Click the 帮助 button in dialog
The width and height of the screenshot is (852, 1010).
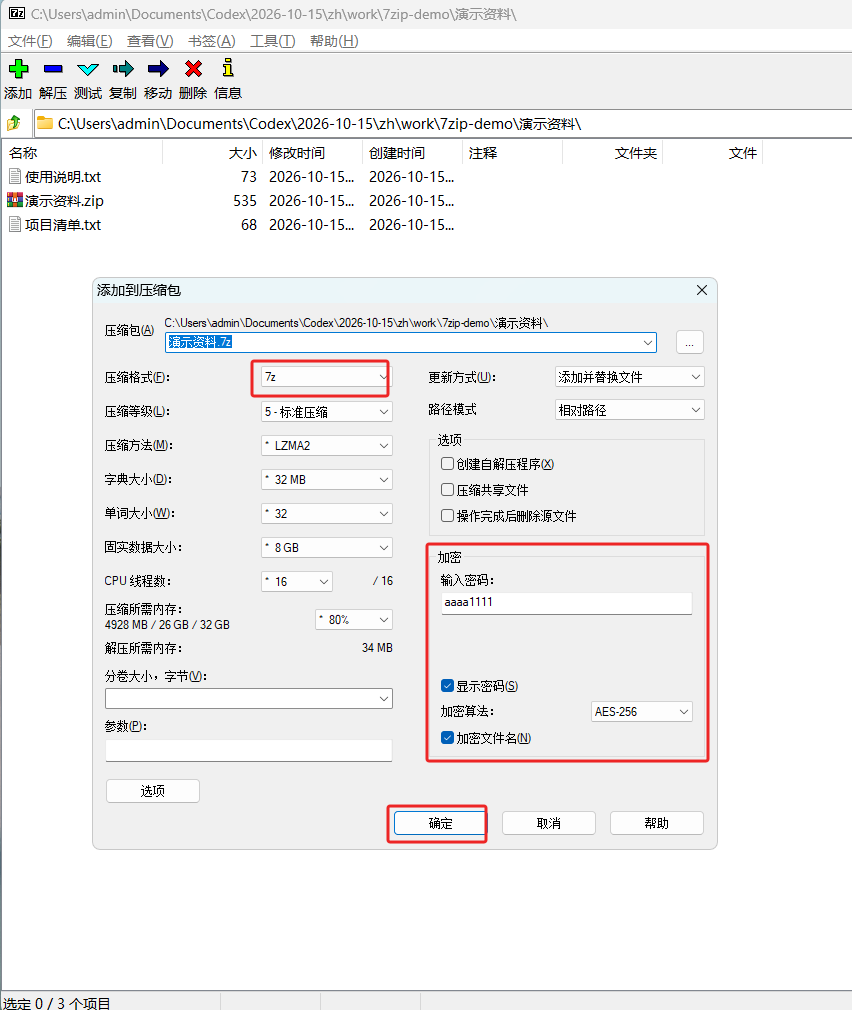pyautogui.click(x=656, y=823)
